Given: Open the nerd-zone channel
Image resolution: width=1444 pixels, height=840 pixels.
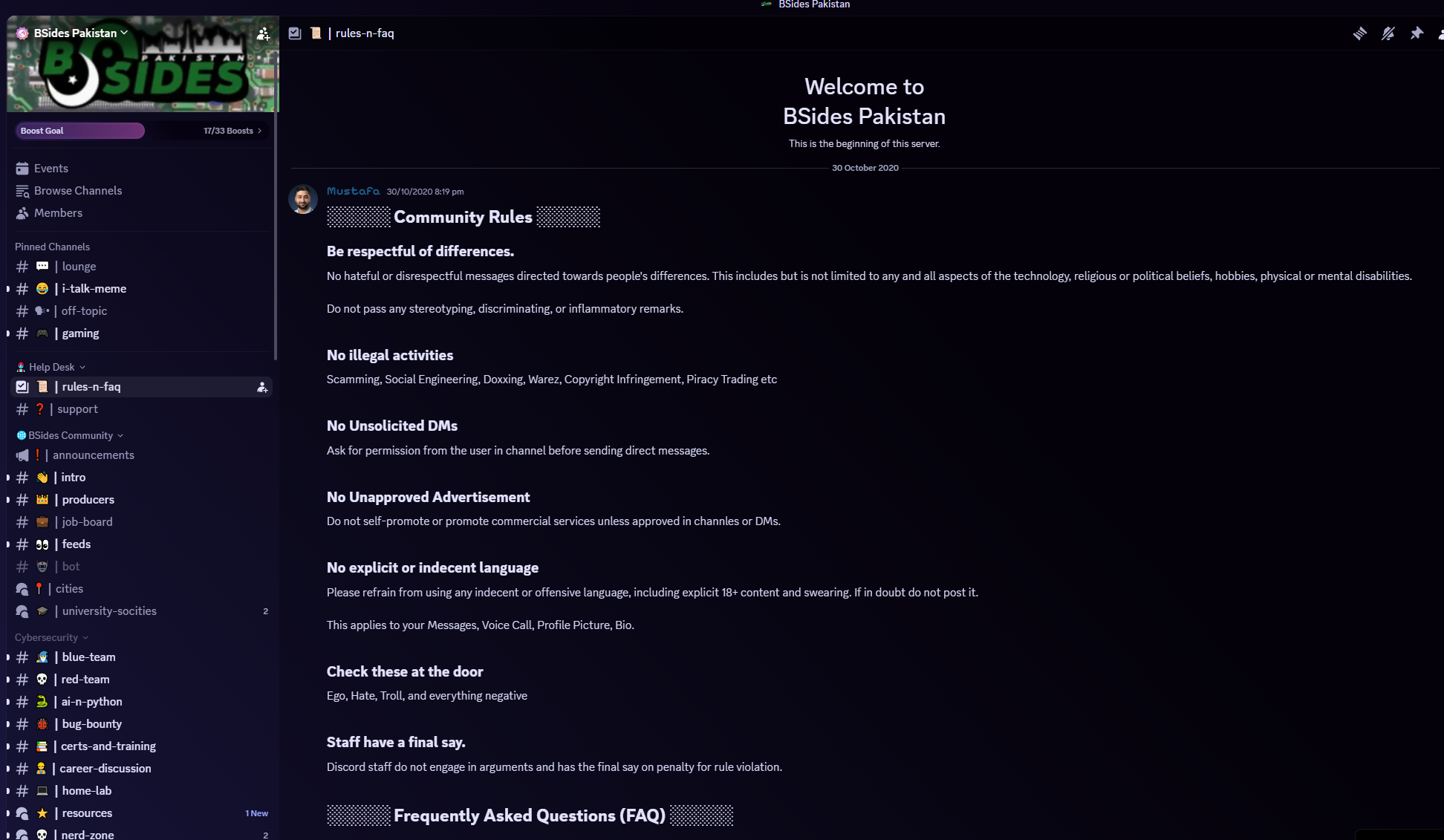Looking at the screenshot, I should click(x=140, y=833).
